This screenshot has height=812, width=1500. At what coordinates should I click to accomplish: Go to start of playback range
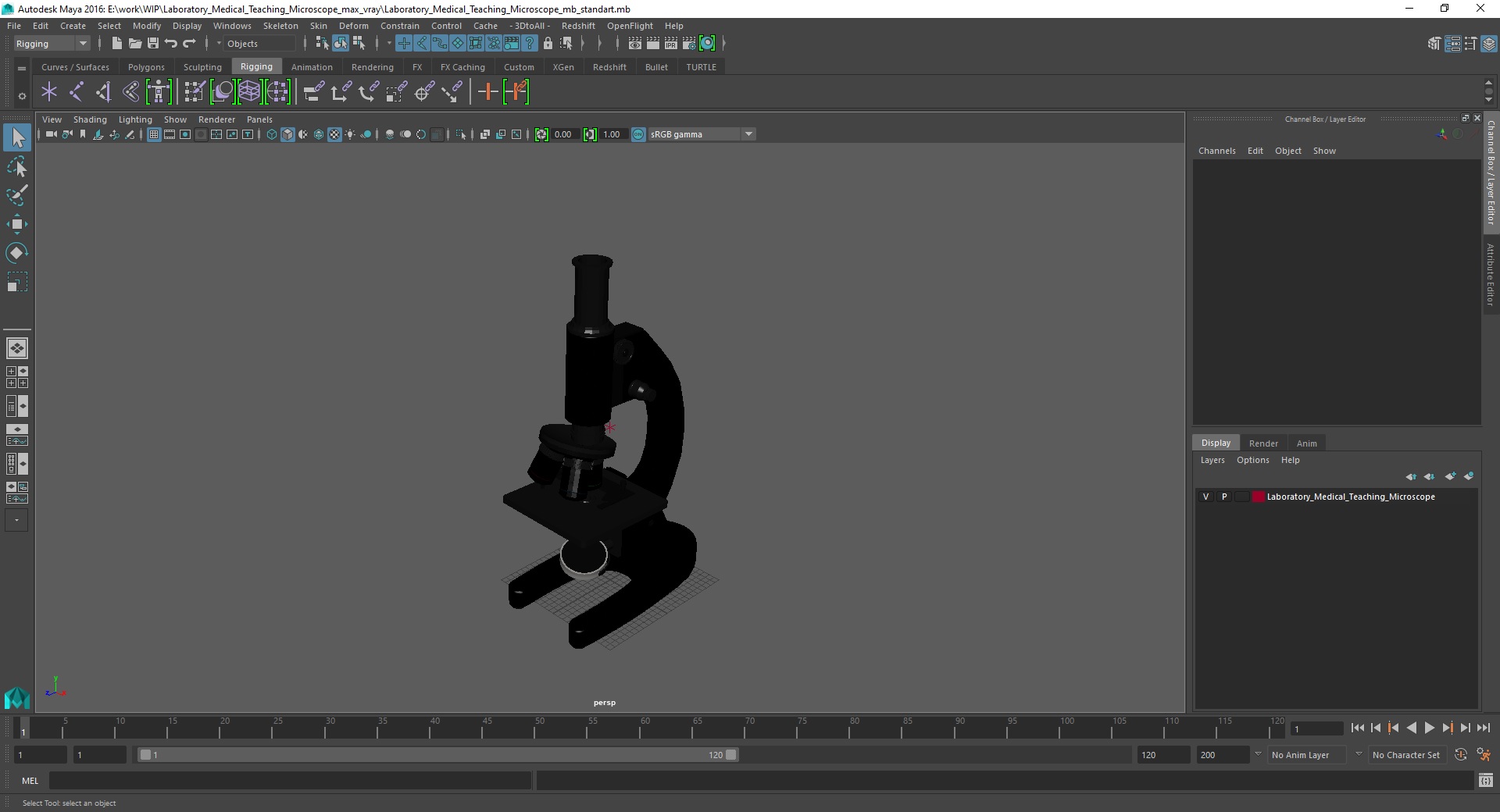1357,728
